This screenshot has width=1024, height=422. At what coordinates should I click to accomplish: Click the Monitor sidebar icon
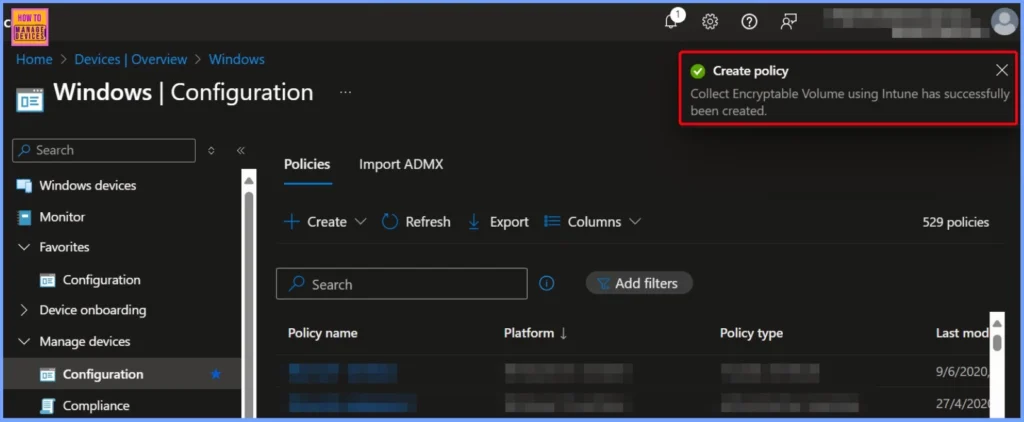[24, 217]
